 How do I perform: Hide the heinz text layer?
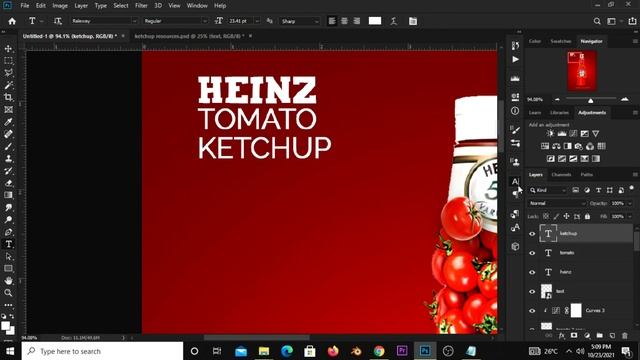[532, 272]
